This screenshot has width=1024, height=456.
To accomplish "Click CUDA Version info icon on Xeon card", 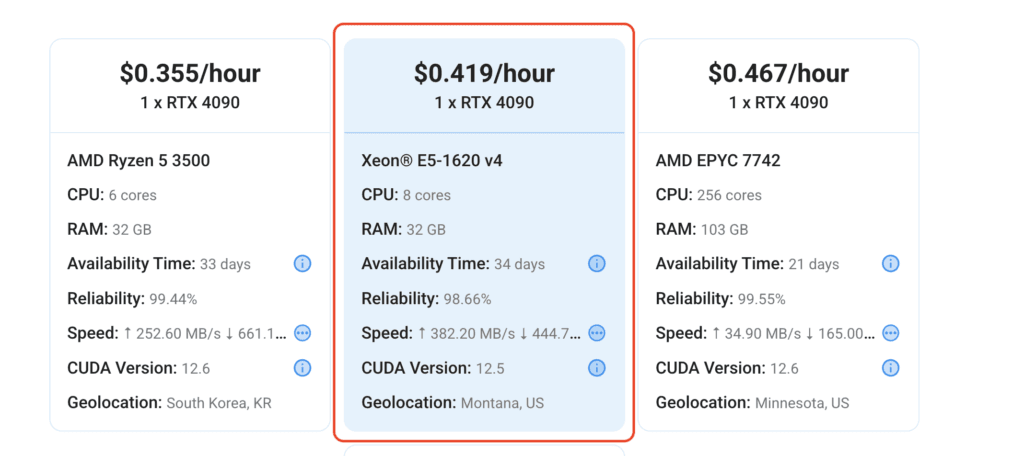I will pyautogui.click(x=596, y=368).
